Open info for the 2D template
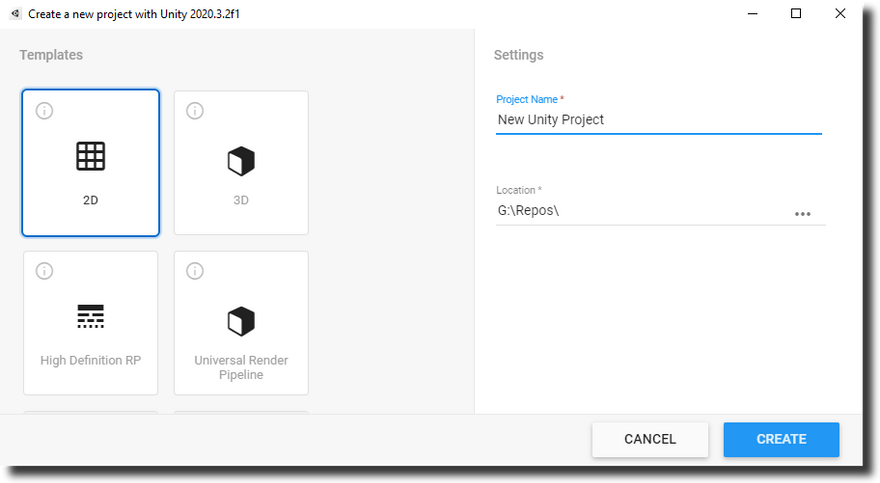Screen dimensions: 880x483 [x=44, y=111]
